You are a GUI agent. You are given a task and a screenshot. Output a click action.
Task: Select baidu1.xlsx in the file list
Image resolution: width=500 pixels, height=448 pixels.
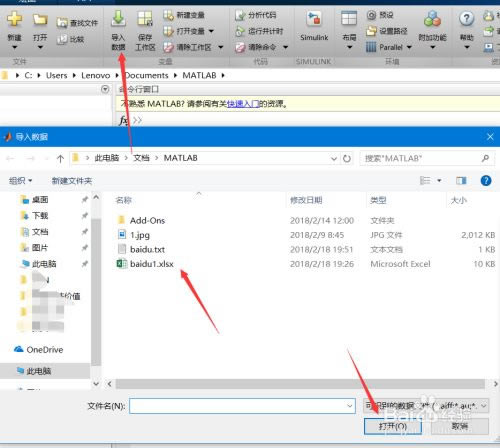tap(152, 264)
